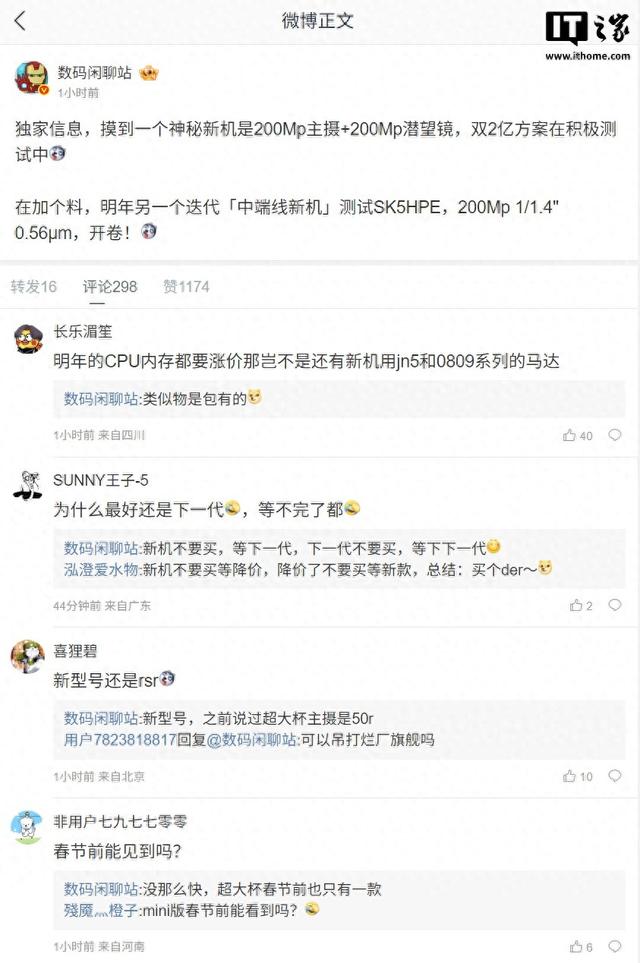Screen dimensions: 640x963
Task: Open 数码闲聊站's profile avatar
Action: (x=32, y=78)
